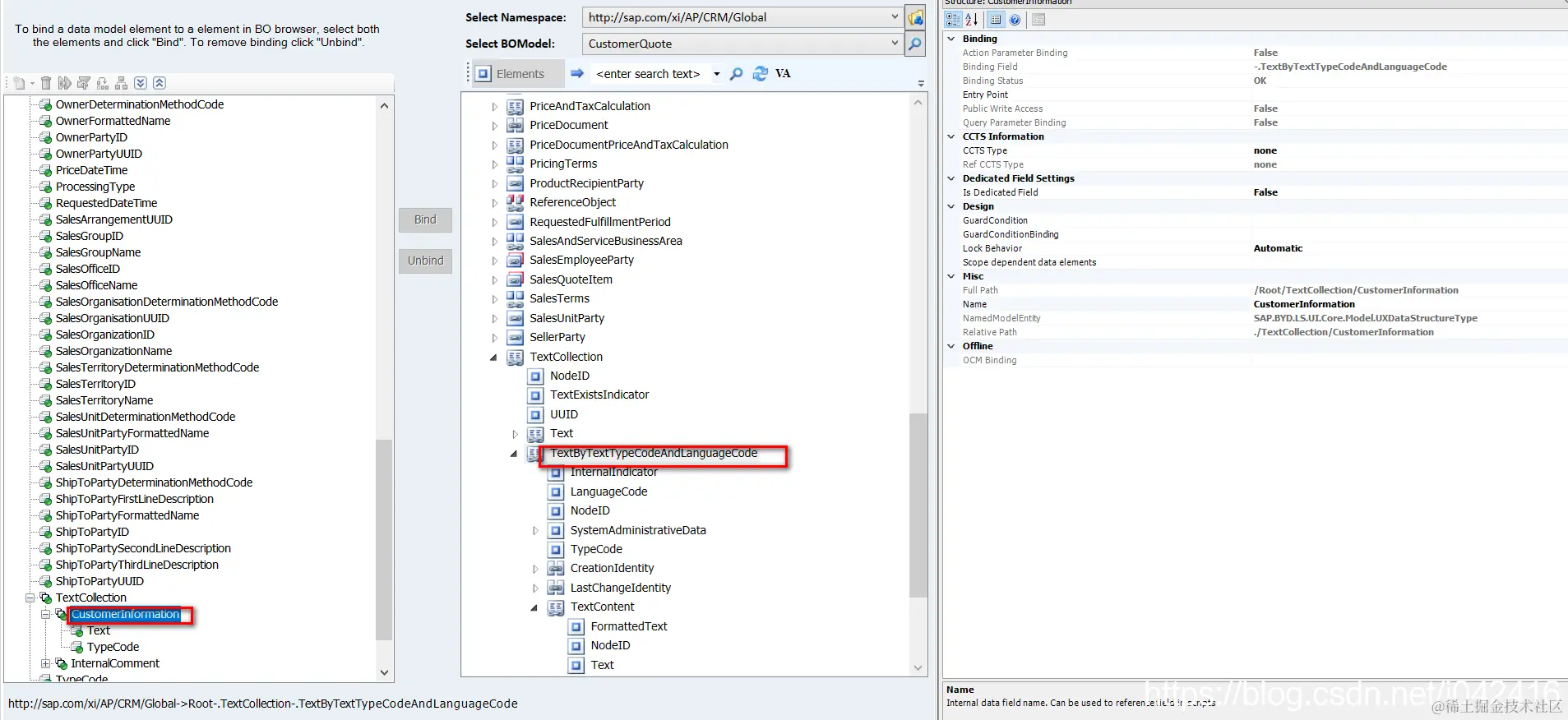The width and height of the screenshot is (1568, 720).
Task: Click the solid hierarchy structure icon
Action: [x=121, y=83]
